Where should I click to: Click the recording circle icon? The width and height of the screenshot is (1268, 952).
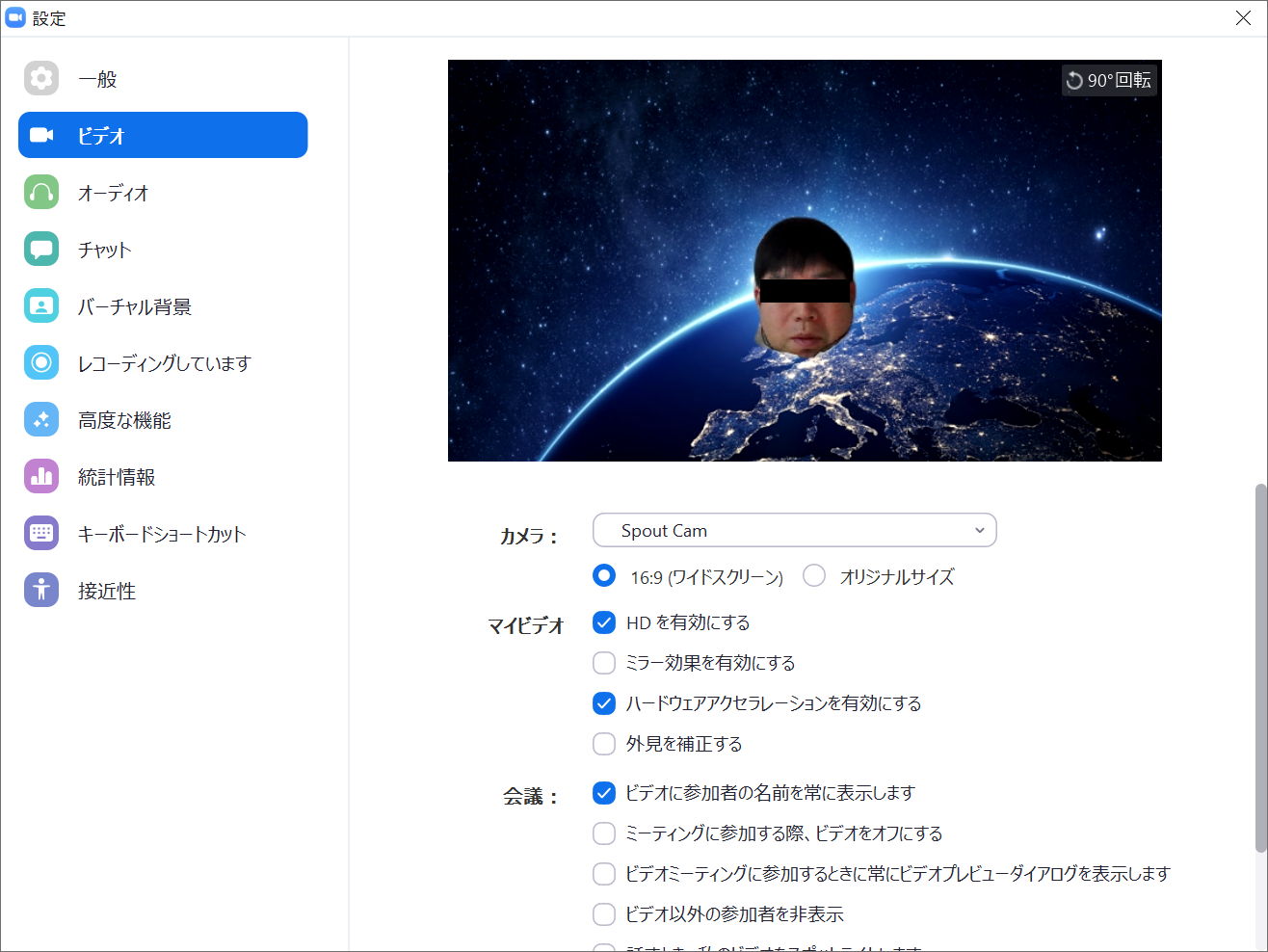[x=41, y=362]
